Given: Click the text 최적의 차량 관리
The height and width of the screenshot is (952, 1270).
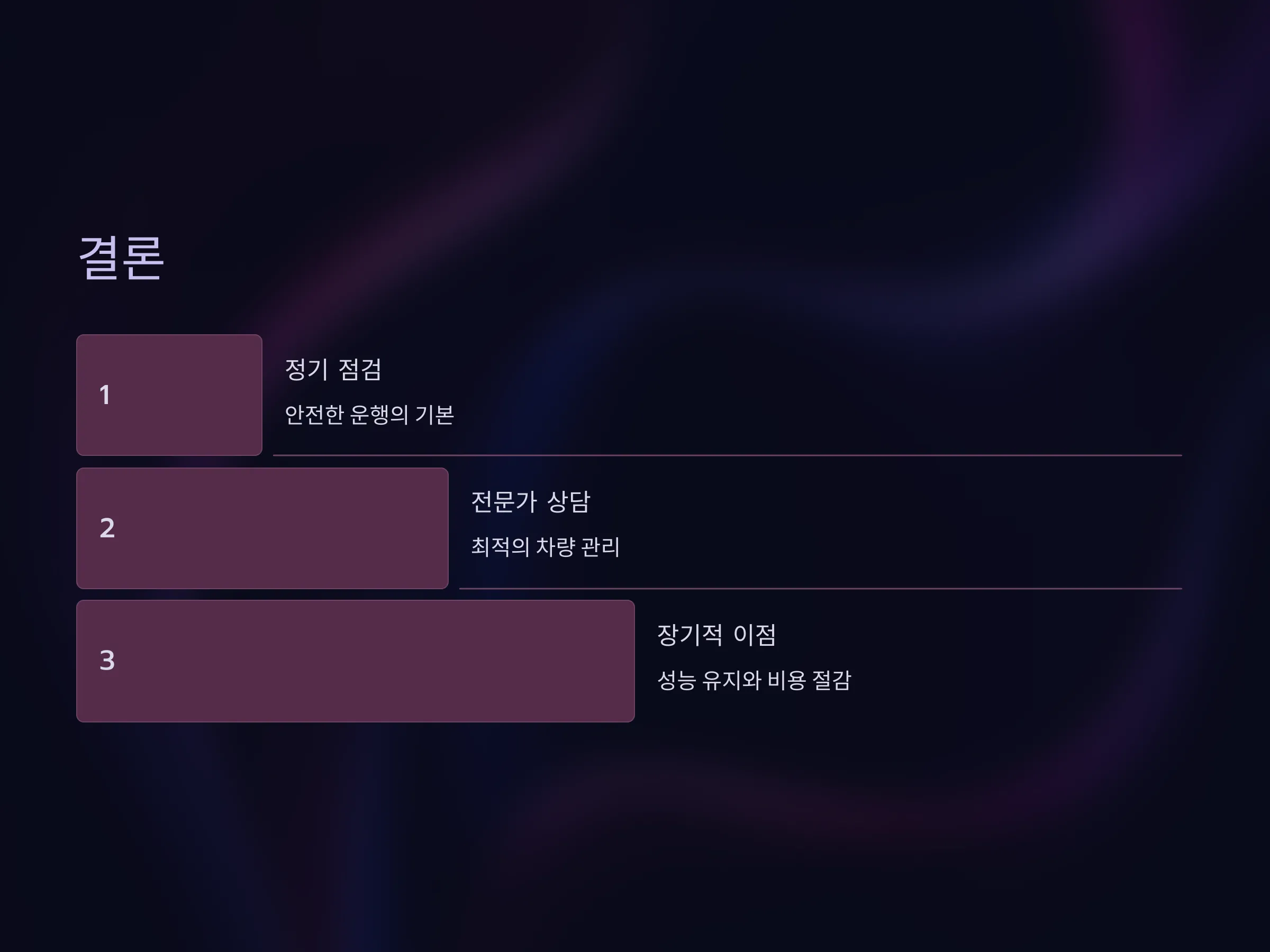Looking at the screenshot, I should click(x=545, y=547).
